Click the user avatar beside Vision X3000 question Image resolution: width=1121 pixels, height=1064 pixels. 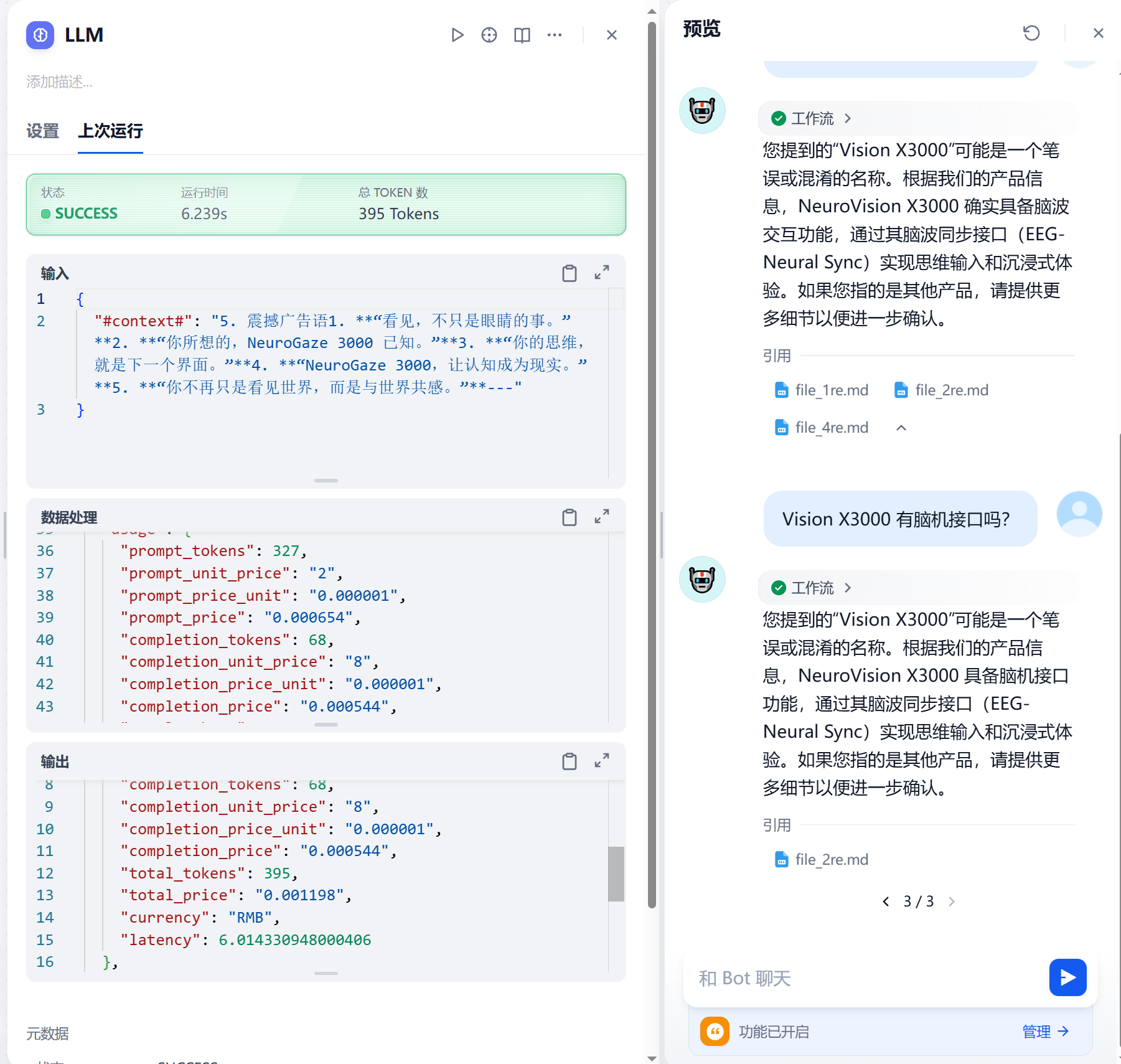(x=1079, y=514)
